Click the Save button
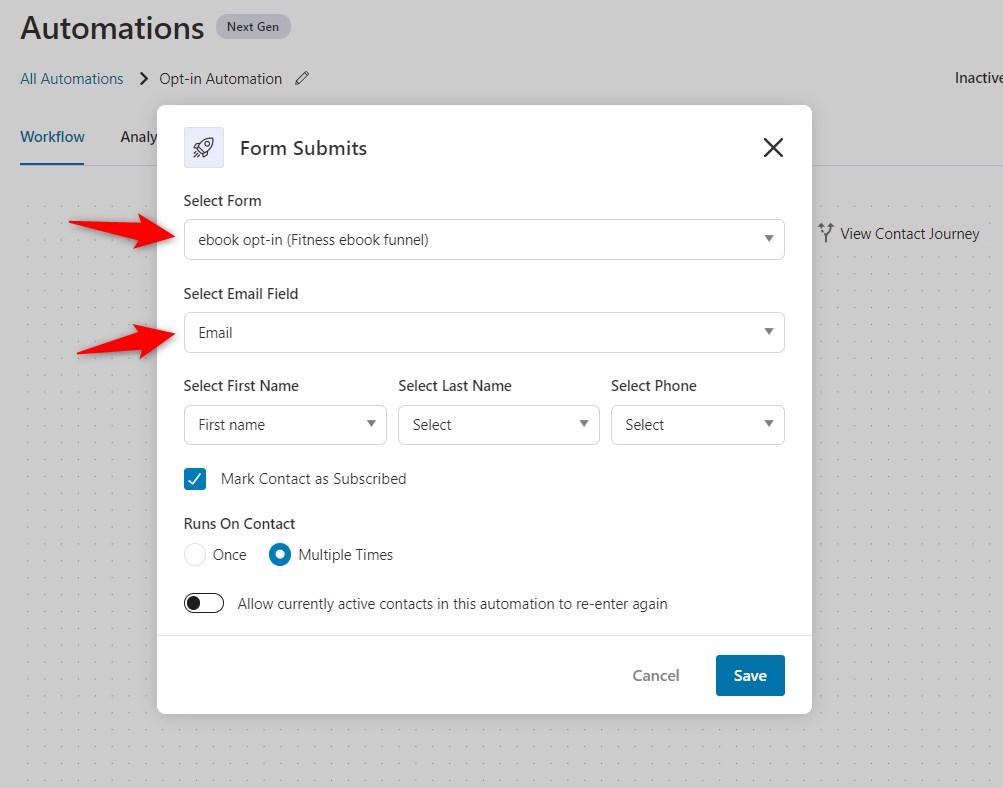This screenshot has height=788, width=1003. (x=750, y=675)
